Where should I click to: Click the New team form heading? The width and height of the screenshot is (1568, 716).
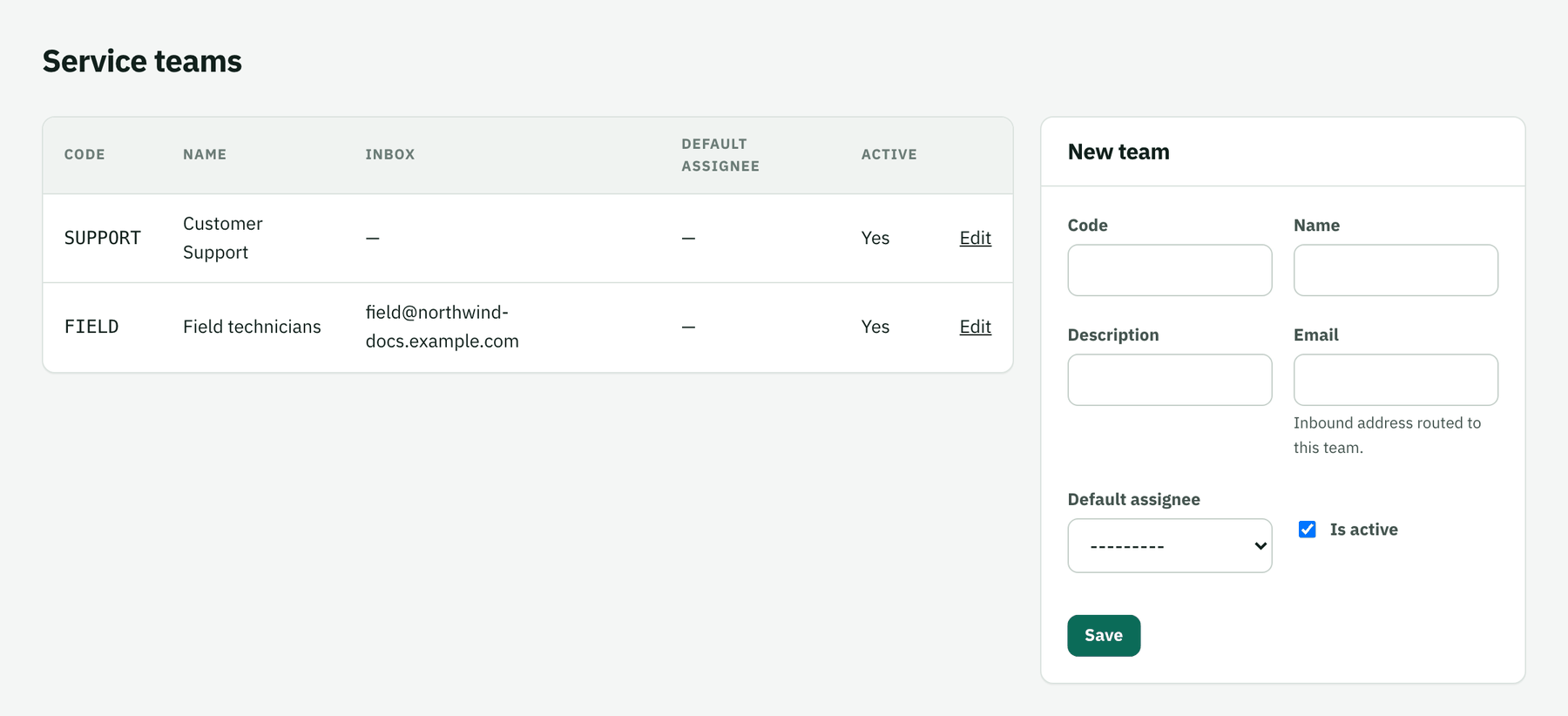[x=1119, y=152]
